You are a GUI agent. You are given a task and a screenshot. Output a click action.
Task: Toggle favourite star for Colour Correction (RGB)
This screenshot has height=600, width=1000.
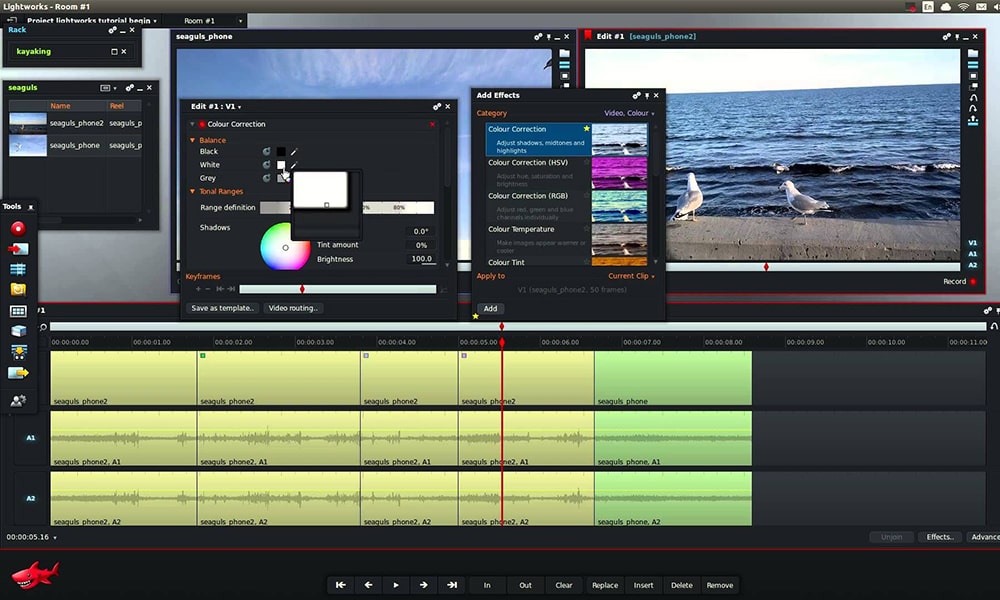(x=587, y=195)
